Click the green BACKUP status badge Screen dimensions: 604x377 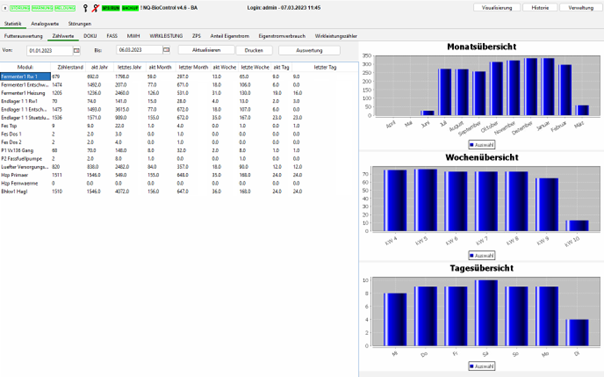[130, 8]
